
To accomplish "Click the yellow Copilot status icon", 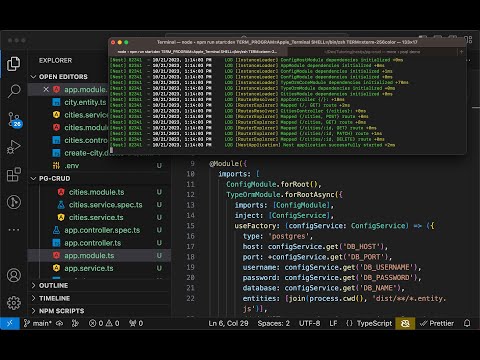I will 405,323.
